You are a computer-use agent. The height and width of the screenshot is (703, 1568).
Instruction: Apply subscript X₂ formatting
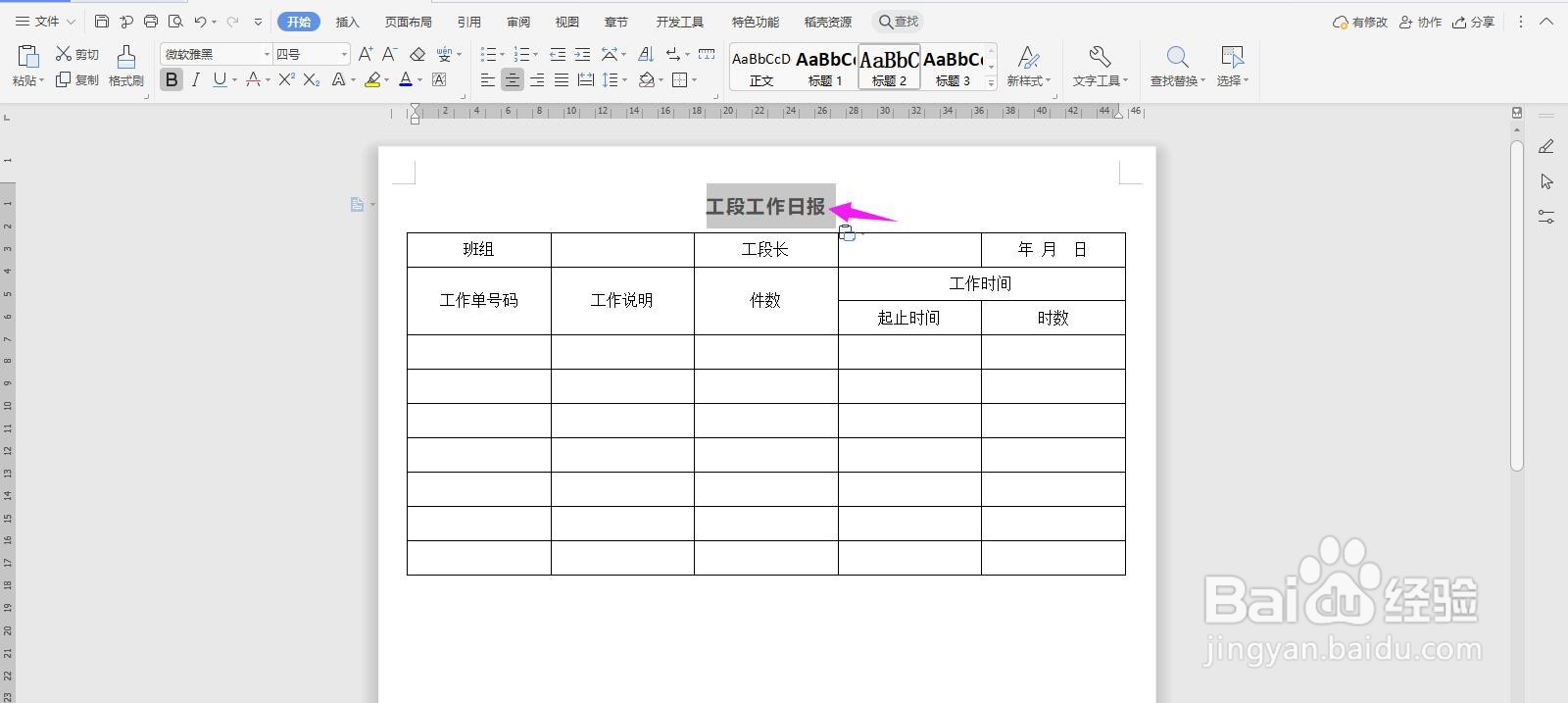(312, 80)
